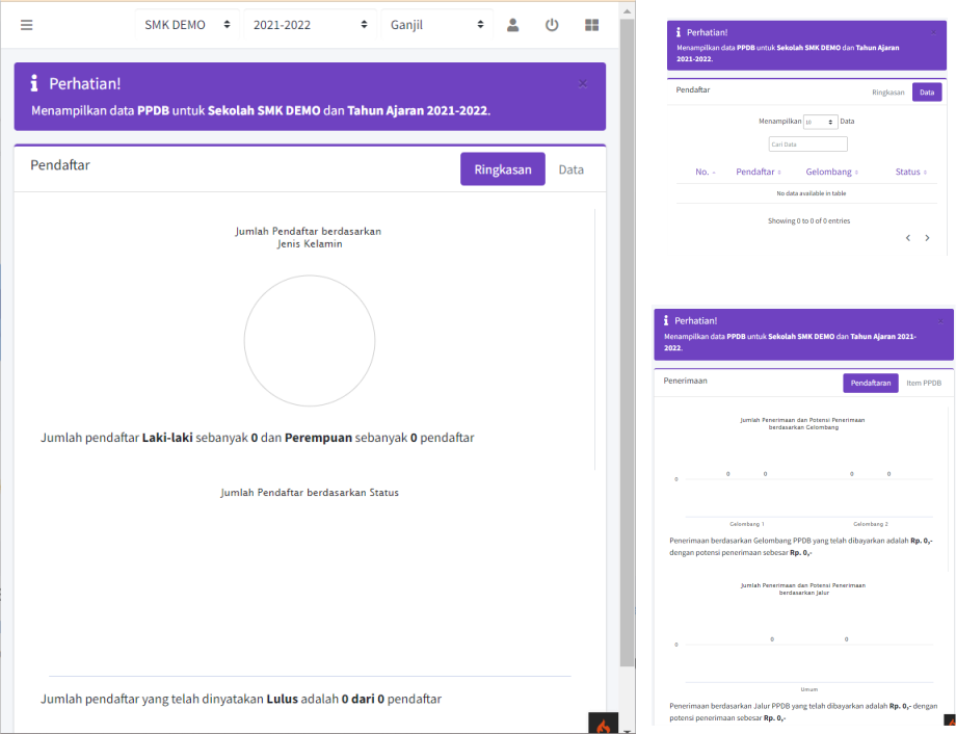Open the Menampilkan entries count dropdown

(820, 122)
